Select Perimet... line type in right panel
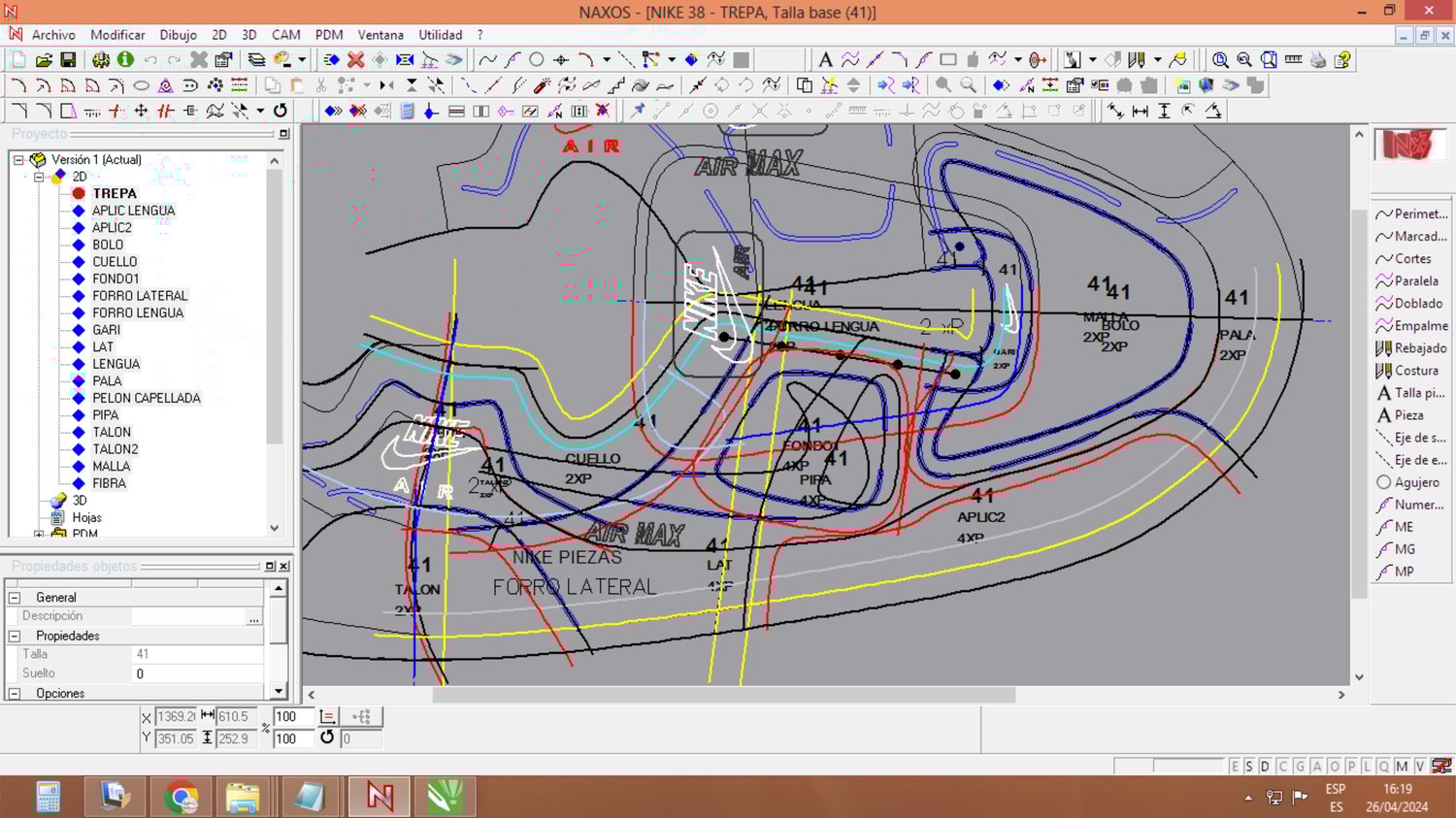Image resolution: width=1456 pixels, height=818 pixels. 1412,213
